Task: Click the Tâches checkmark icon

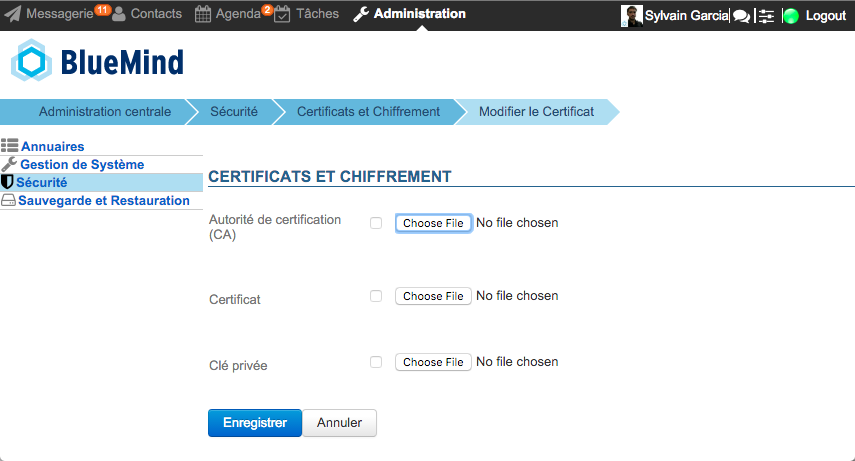Action: click(x=282, y=14)
